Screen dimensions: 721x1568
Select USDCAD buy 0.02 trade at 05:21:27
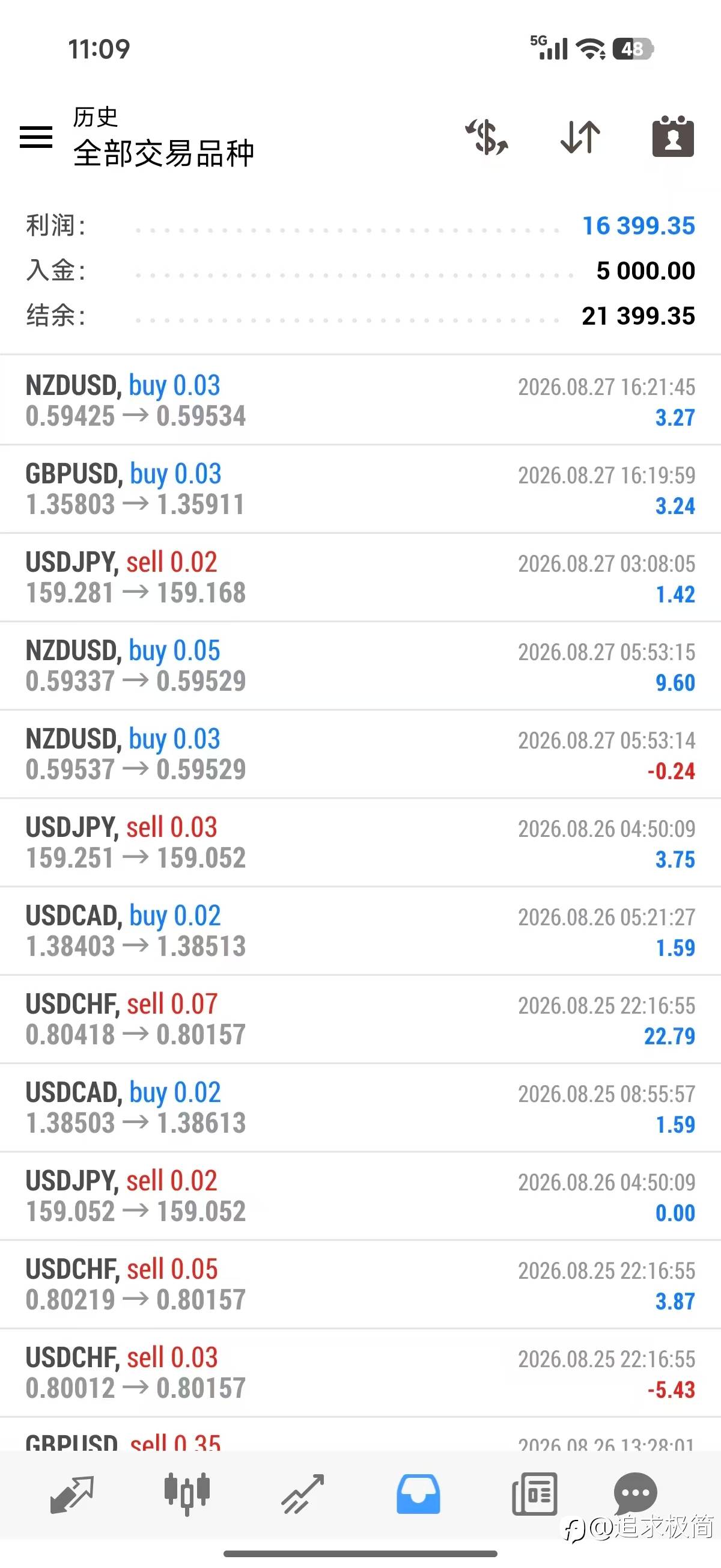[x=360, y=931]
